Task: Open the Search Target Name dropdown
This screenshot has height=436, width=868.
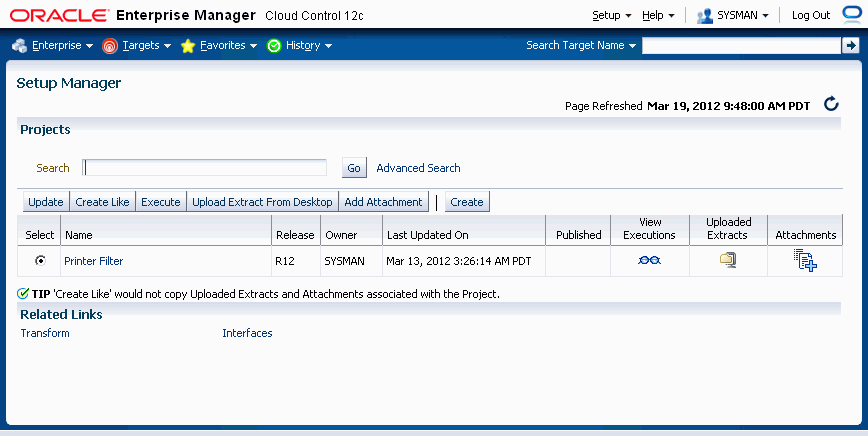Action: [581, 45]
